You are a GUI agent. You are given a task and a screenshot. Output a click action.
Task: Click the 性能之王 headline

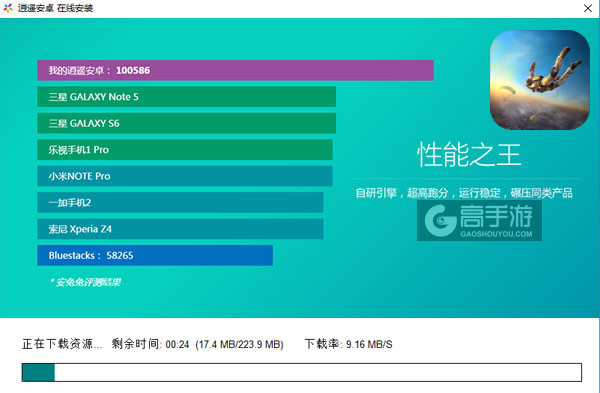(469, 155)
